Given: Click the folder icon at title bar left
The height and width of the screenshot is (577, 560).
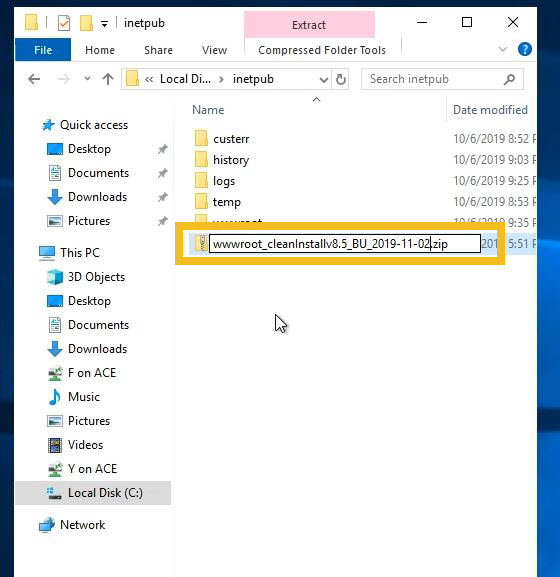Looking at the screenshot, I should 32,22.
